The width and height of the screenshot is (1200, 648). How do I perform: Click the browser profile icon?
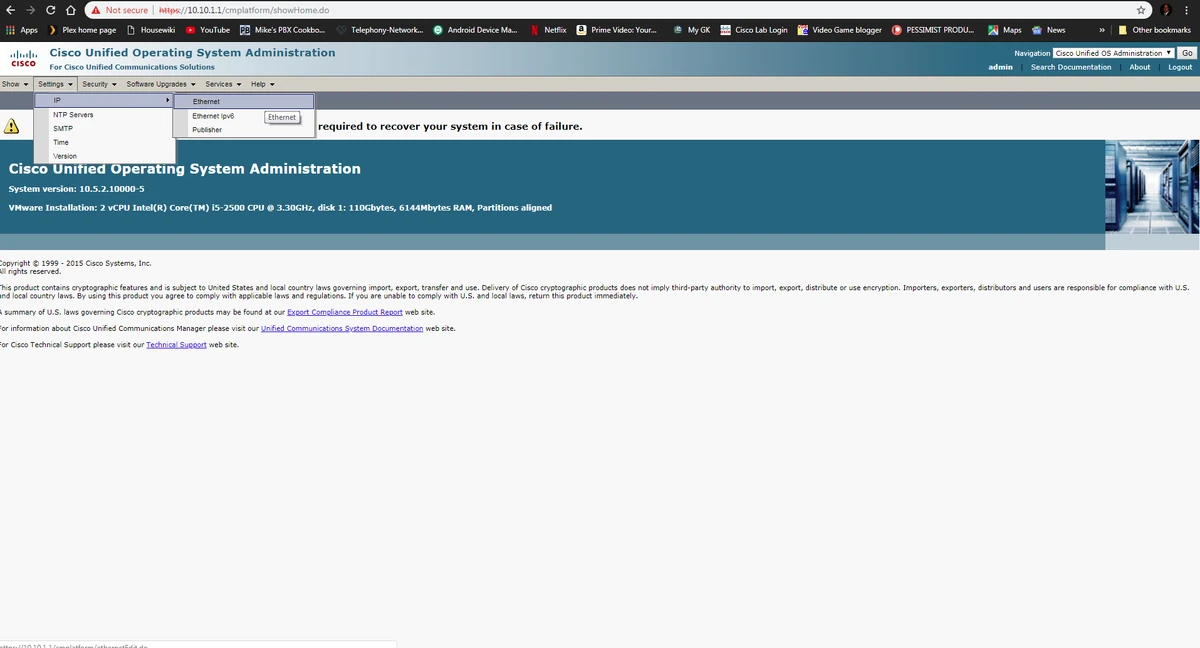point(1168,10)
